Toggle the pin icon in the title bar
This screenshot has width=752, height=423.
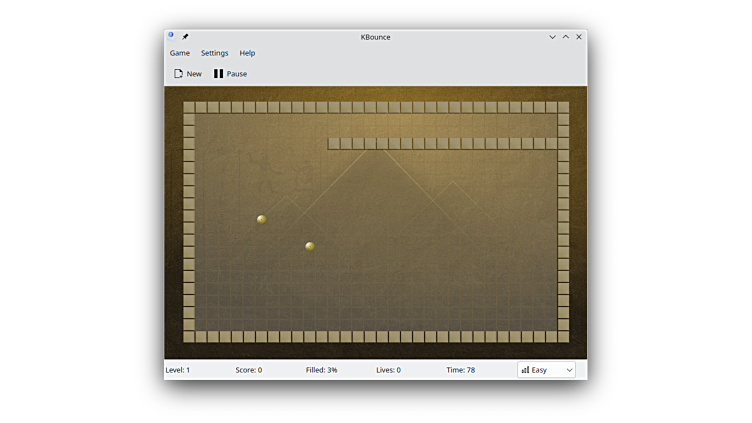185,37
